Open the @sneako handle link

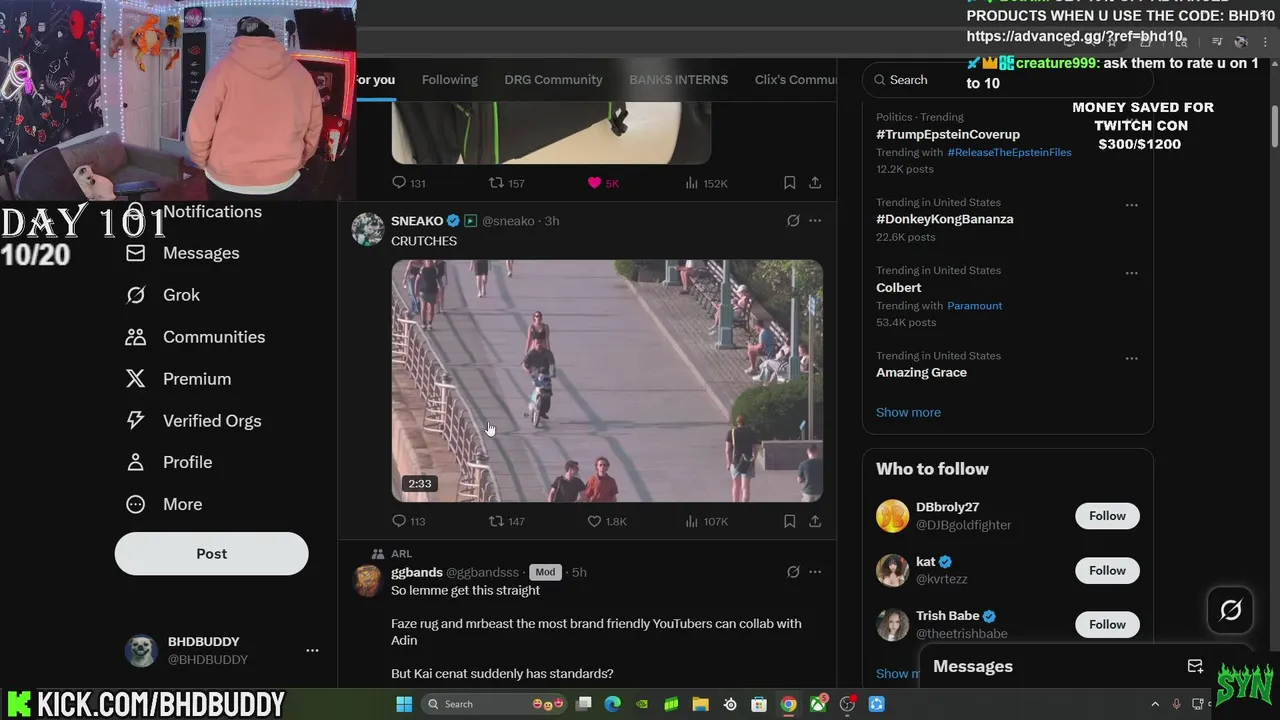click(508, 221)
